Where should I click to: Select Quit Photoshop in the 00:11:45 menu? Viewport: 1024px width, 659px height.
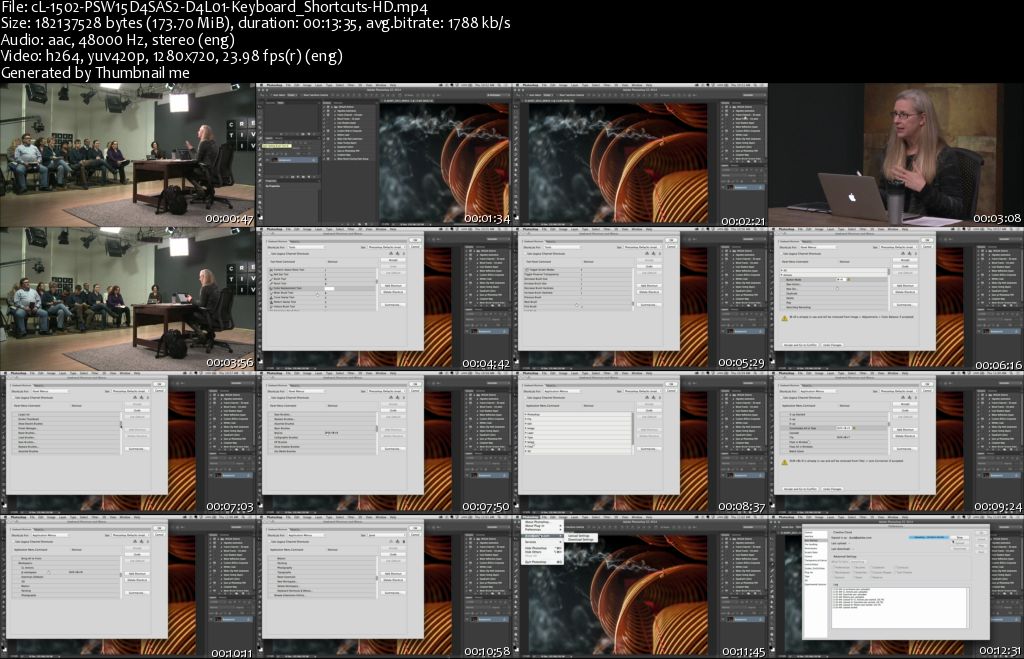point(536,561)
